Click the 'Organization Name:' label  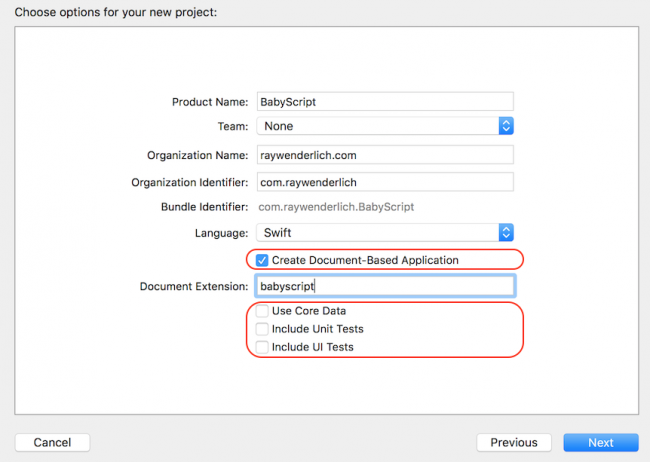(x=196, y=155)
